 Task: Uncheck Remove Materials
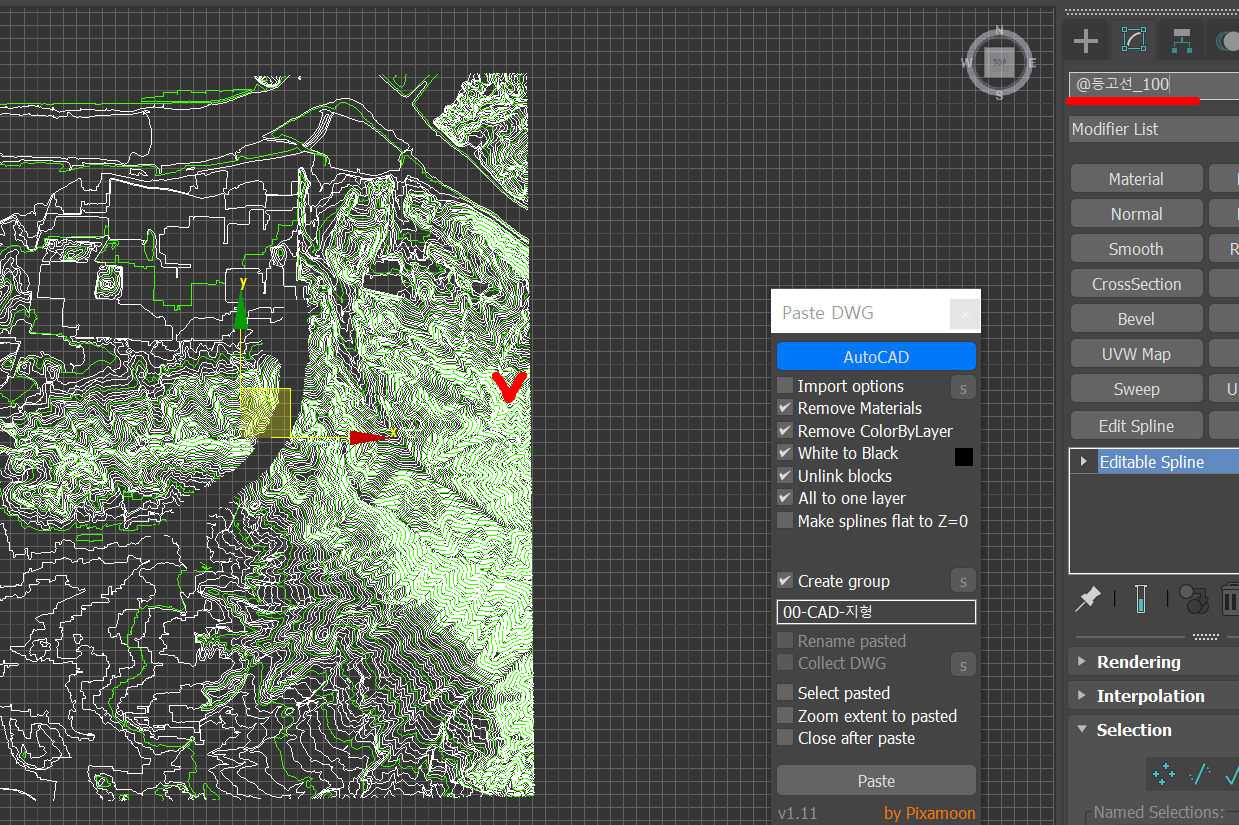pos(785,408)
